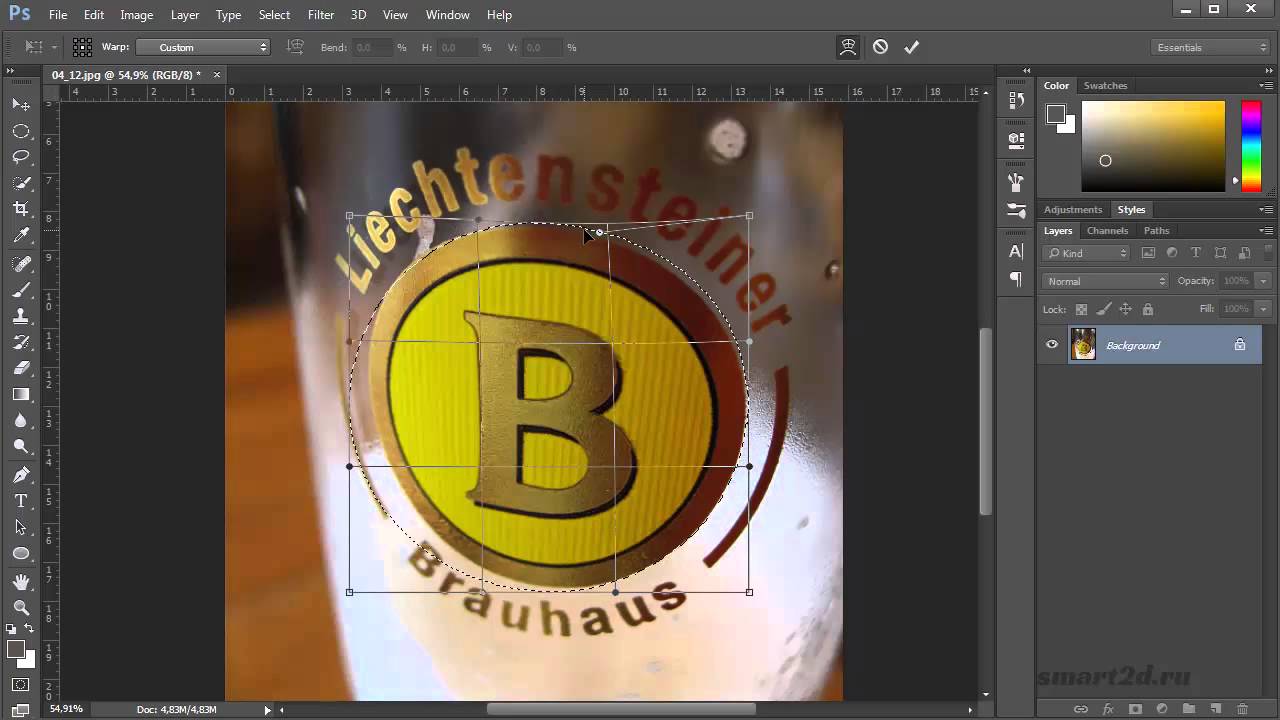Image resolution: width=1280 pixels, height=720 pixels.
Task: Switch to the Channels tab
Action: click(x=1108, y=231)
